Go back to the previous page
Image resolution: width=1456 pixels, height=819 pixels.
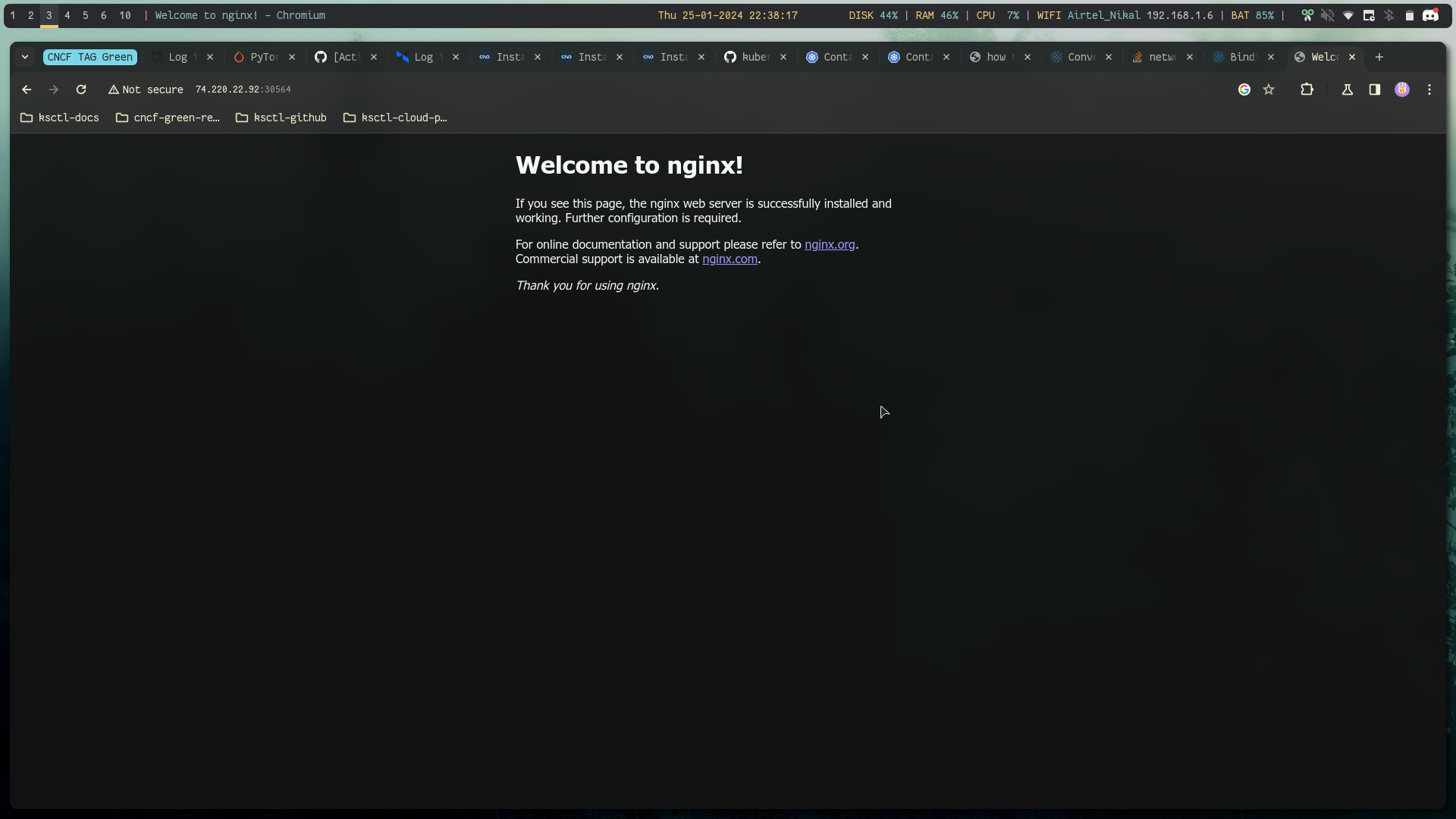click(27, 89)
